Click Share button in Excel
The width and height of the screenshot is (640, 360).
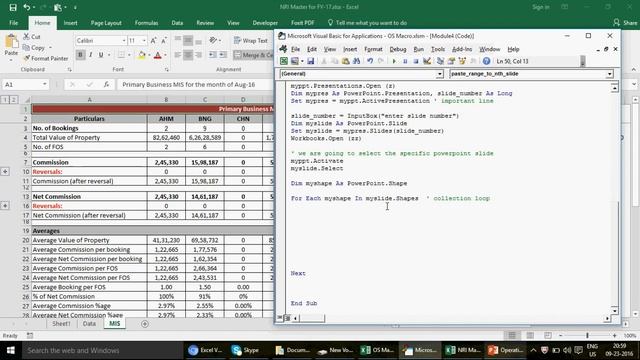point(625,23)
